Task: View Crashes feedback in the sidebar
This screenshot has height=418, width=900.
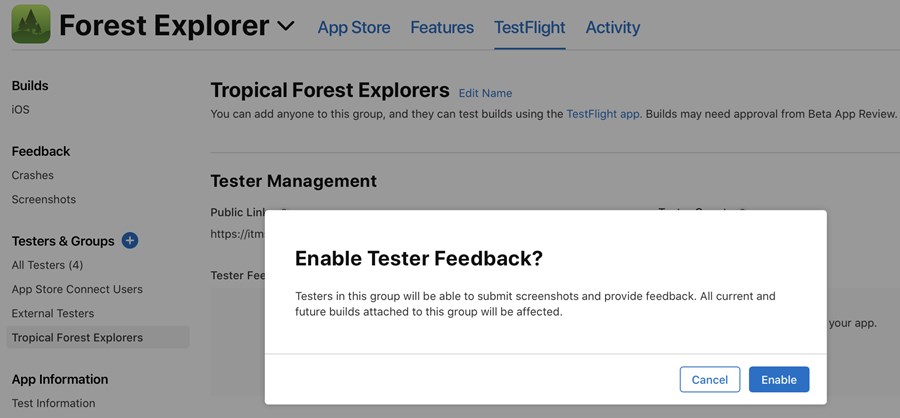Action: click(x=33, y=175)
